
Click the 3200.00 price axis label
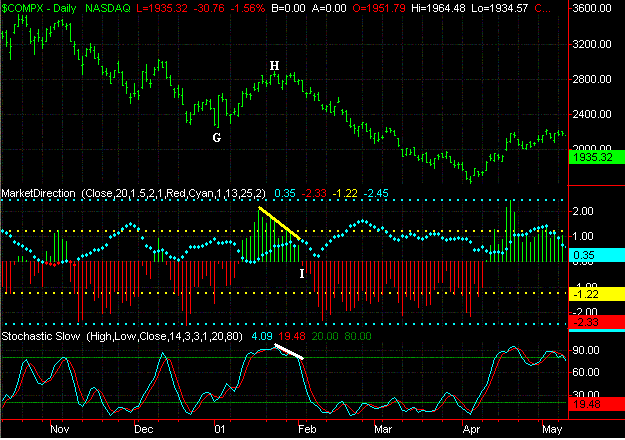pyautogui.click(x=592, y=44)
